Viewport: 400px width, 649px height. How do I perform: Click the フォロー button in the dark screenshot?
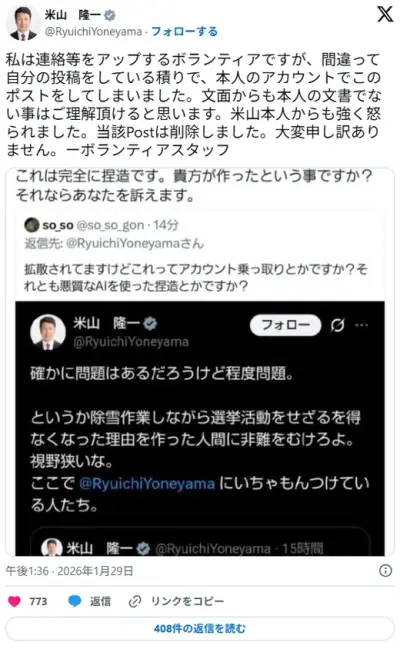[x=286, y=325]
